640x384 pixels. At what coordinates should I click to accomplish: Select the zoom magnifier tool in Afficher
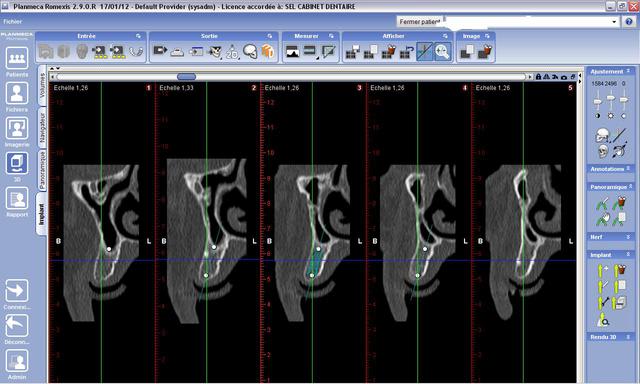[x=442, y=52]
